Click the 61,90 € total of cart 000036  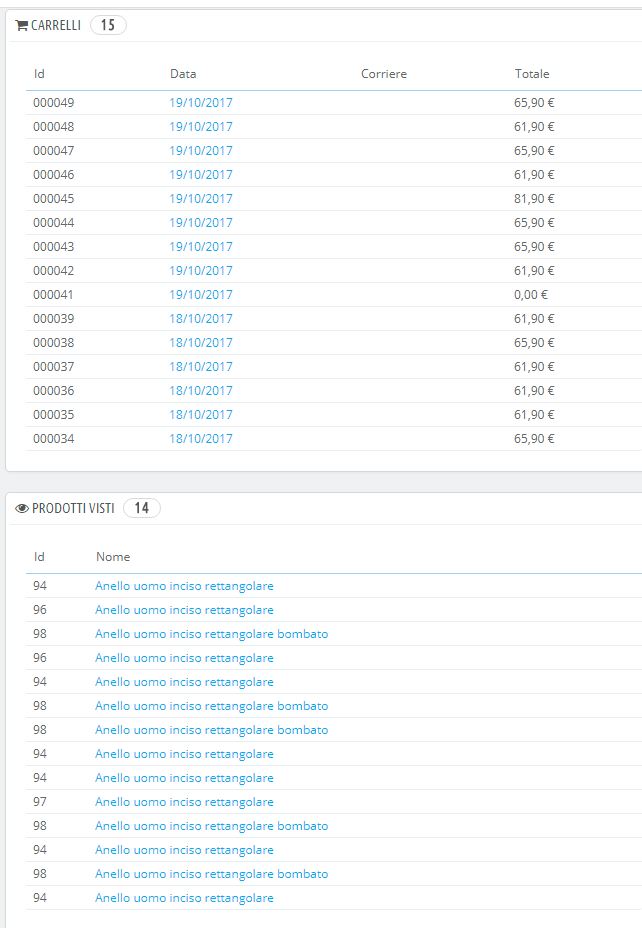pyautogui.click(x=534, y=391)
